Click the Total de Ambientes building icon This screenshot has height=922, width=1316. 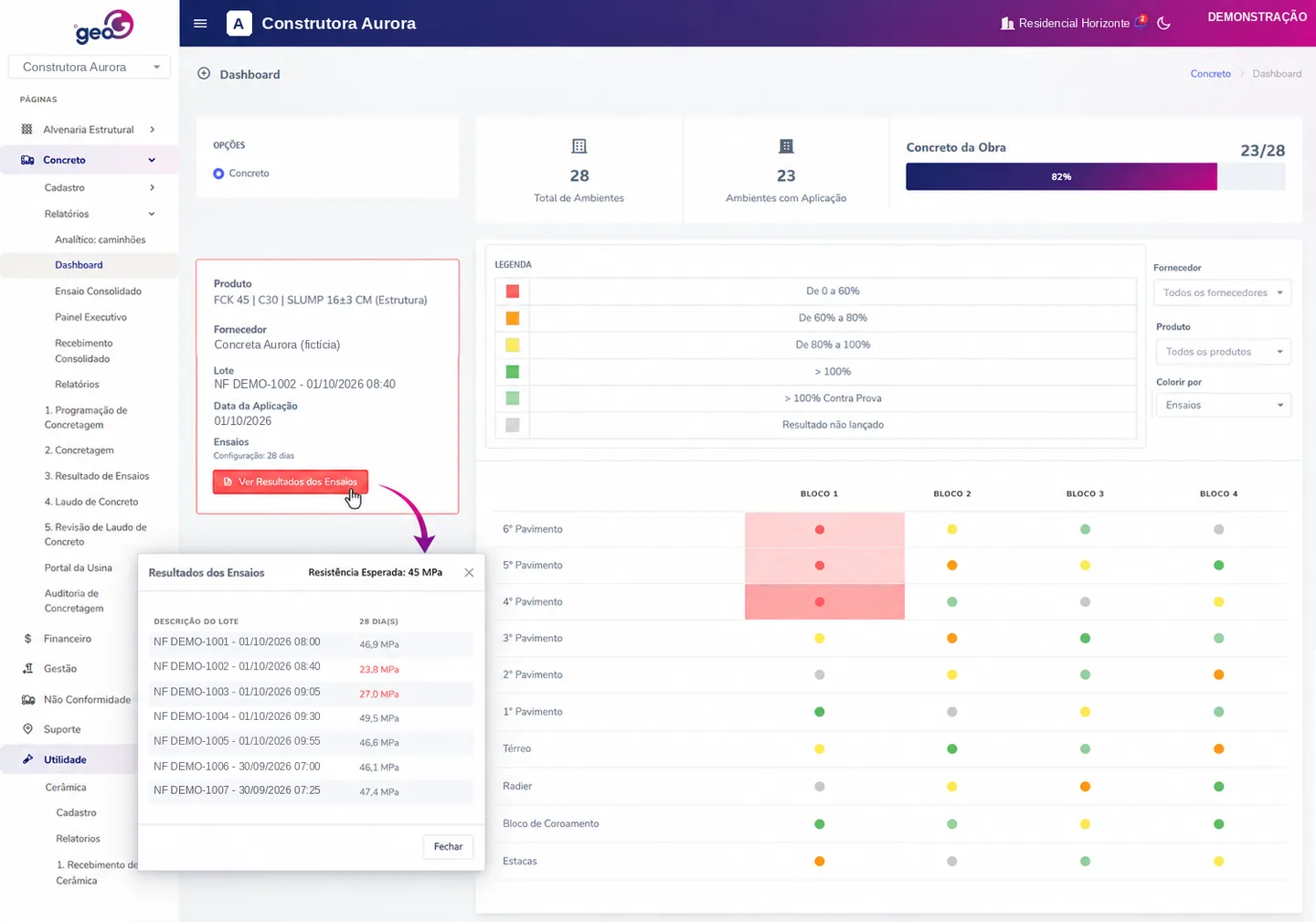pos(578,146)
